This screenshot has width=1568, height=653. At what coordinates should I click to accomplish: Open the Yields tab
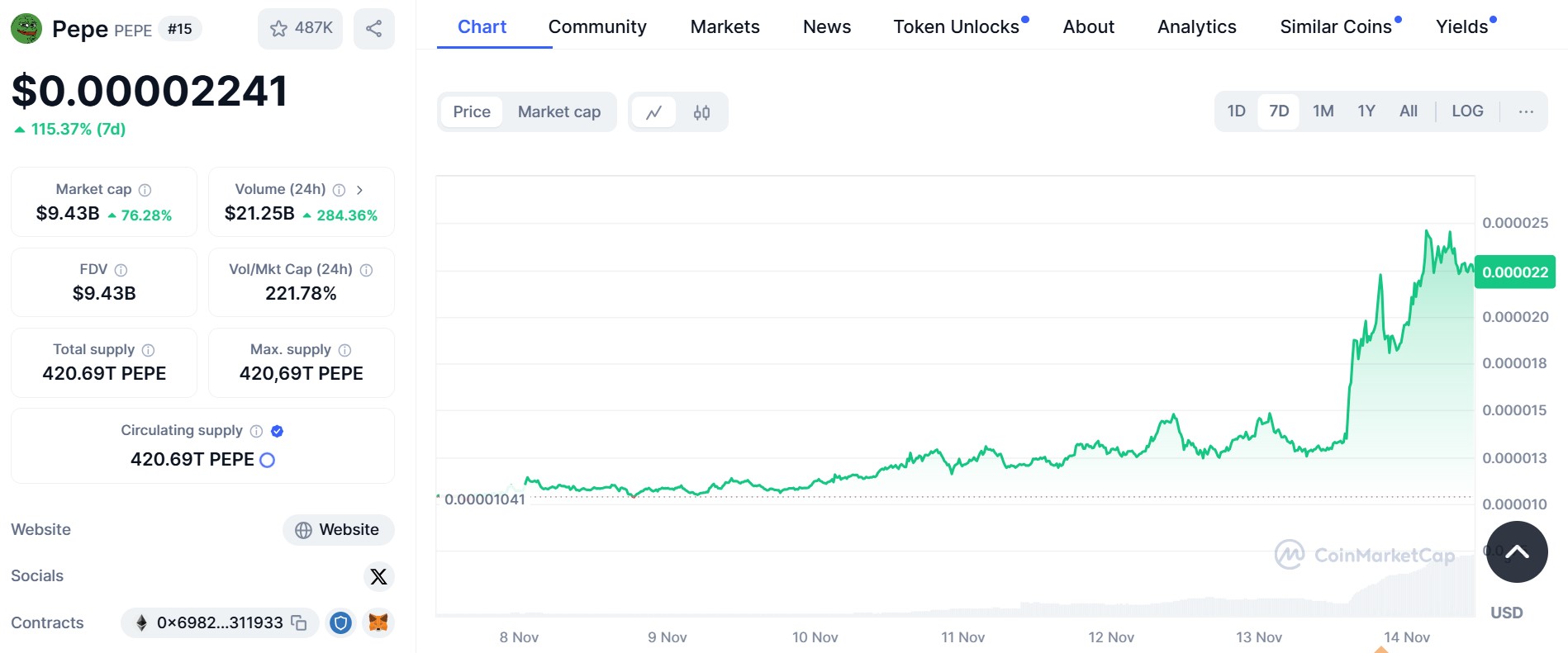tap(1462, 26)
